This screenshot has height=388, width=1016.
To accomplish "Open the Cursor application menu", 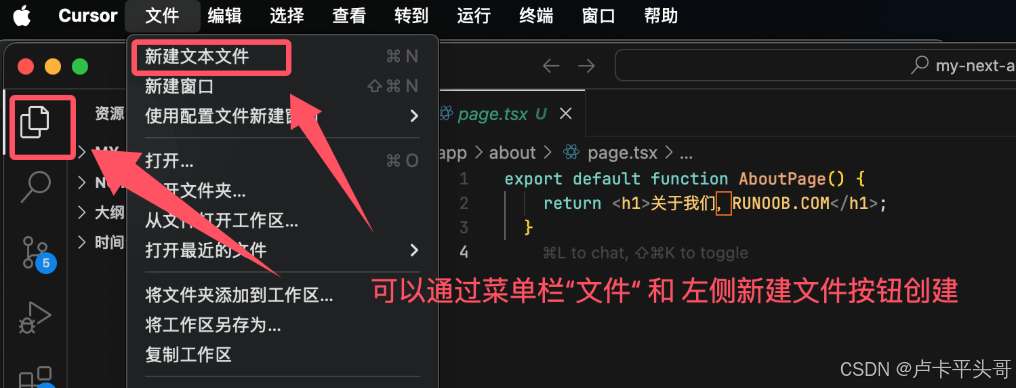I will click(x=87, y=16).
